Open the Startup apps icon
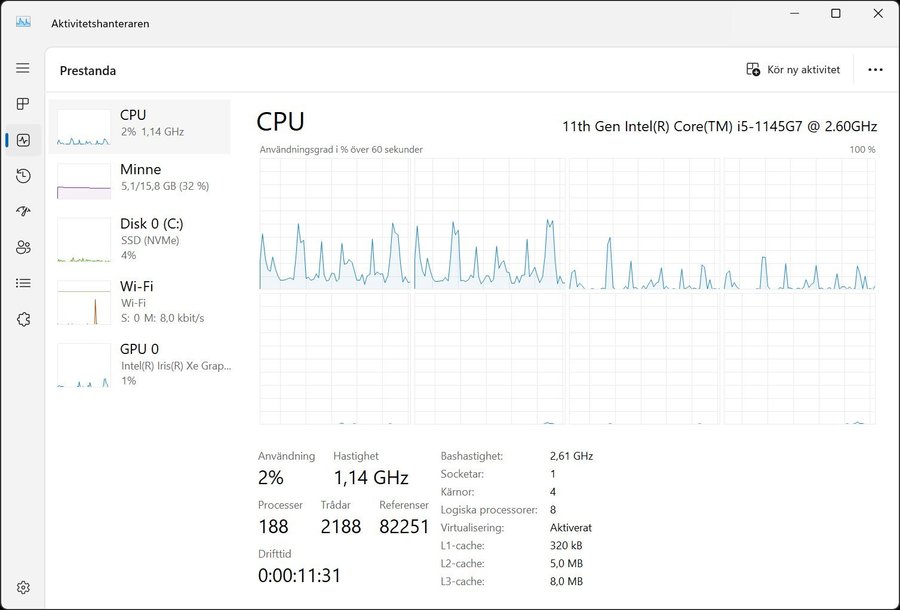900x610 pixels. point(23,212)
